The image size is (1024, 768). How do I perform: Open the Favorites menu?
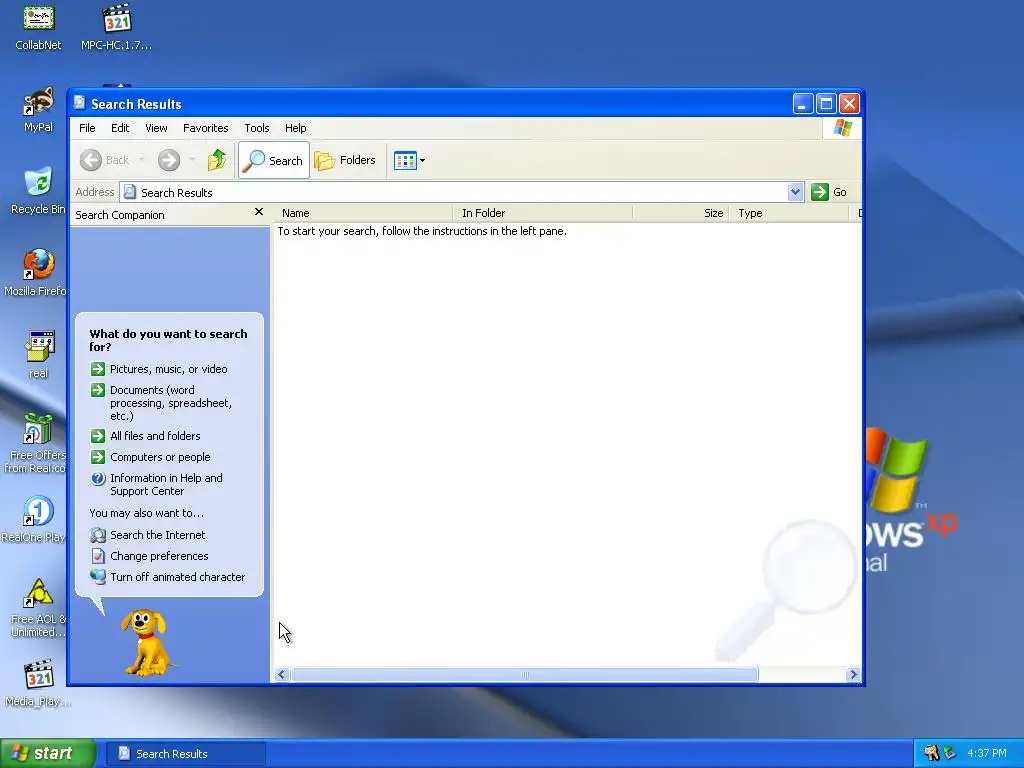tap(206, 128)
